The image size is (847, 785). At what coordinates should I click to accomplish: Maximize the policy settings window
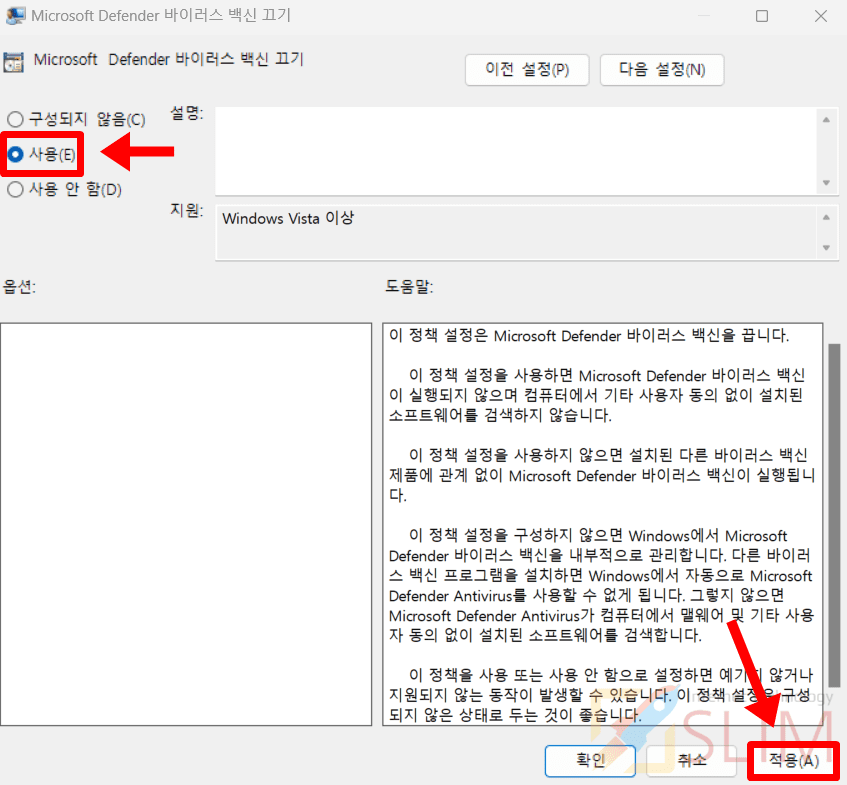tap(762, 16)
